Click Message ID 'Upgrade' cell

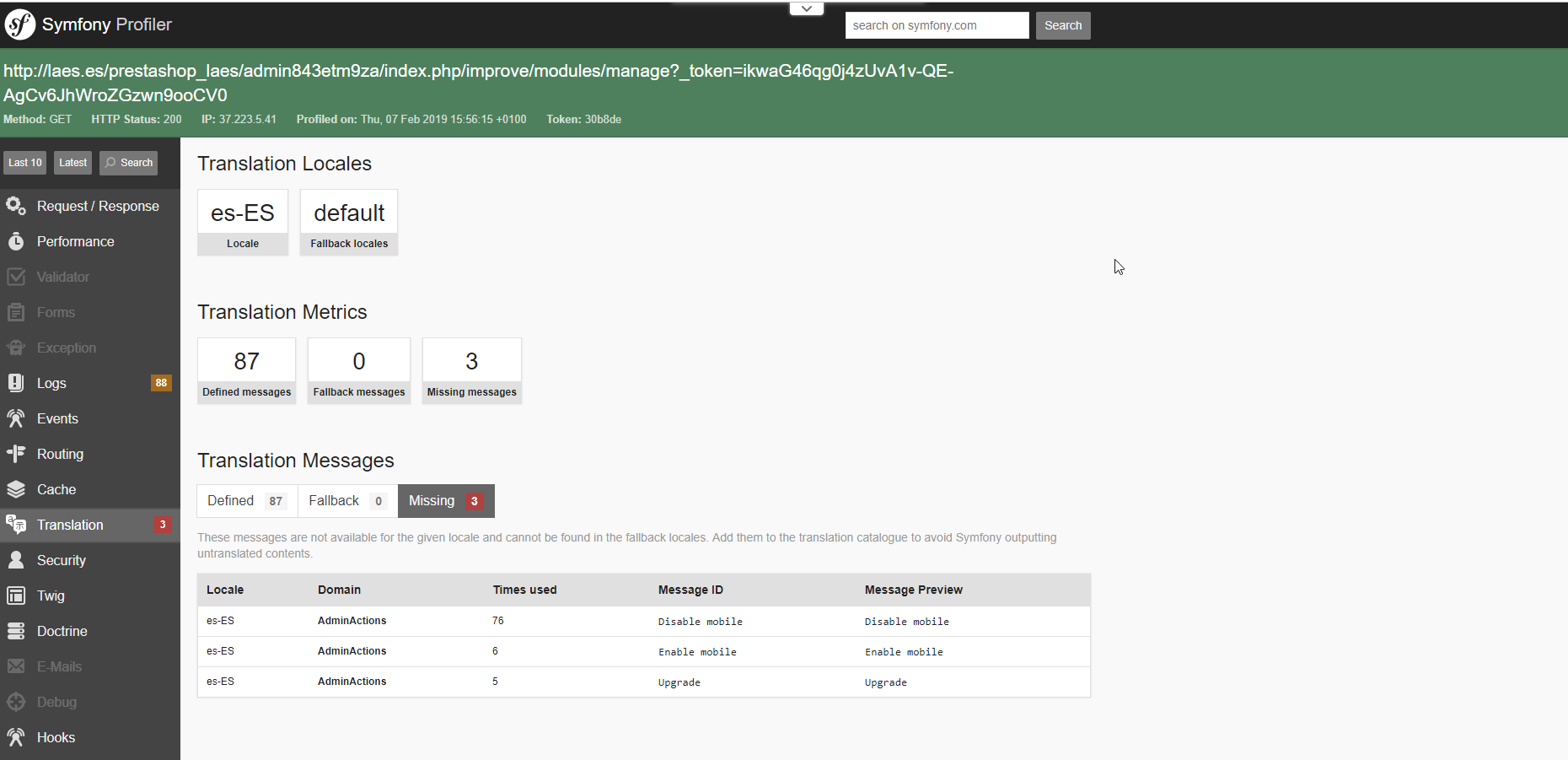(679, 682)
